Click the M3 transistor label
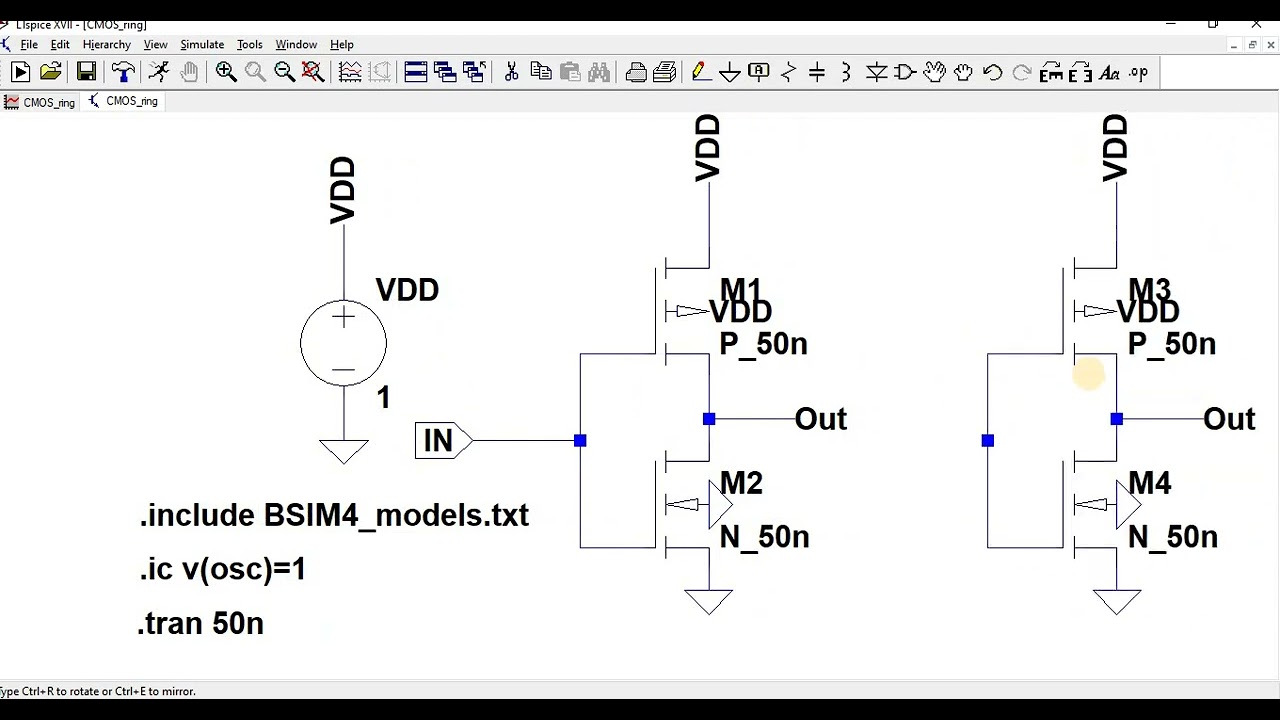 (1150, 288)
